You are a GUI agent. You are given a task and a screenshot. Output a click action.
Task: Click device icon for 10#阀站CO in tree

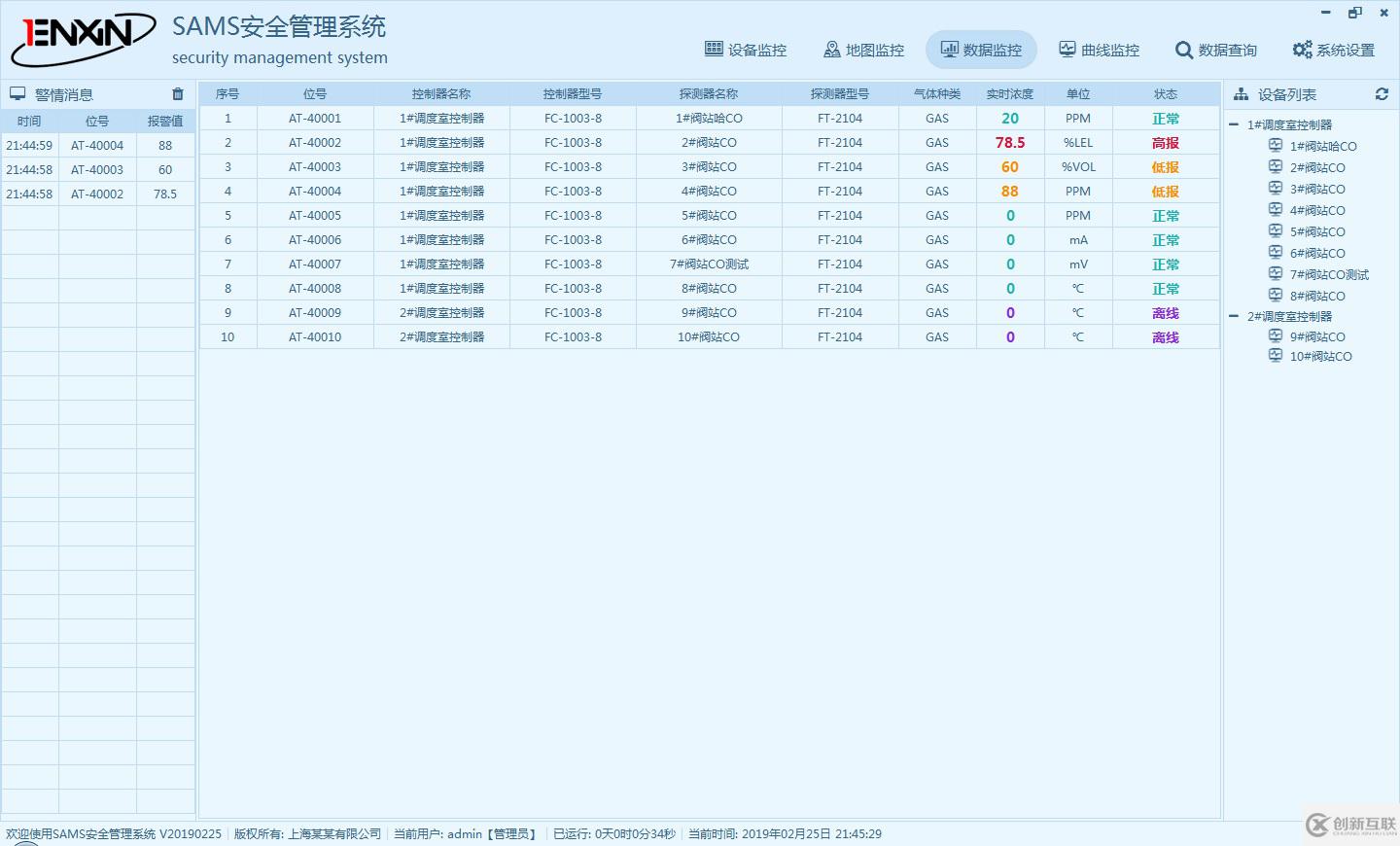coord(1276,356)
